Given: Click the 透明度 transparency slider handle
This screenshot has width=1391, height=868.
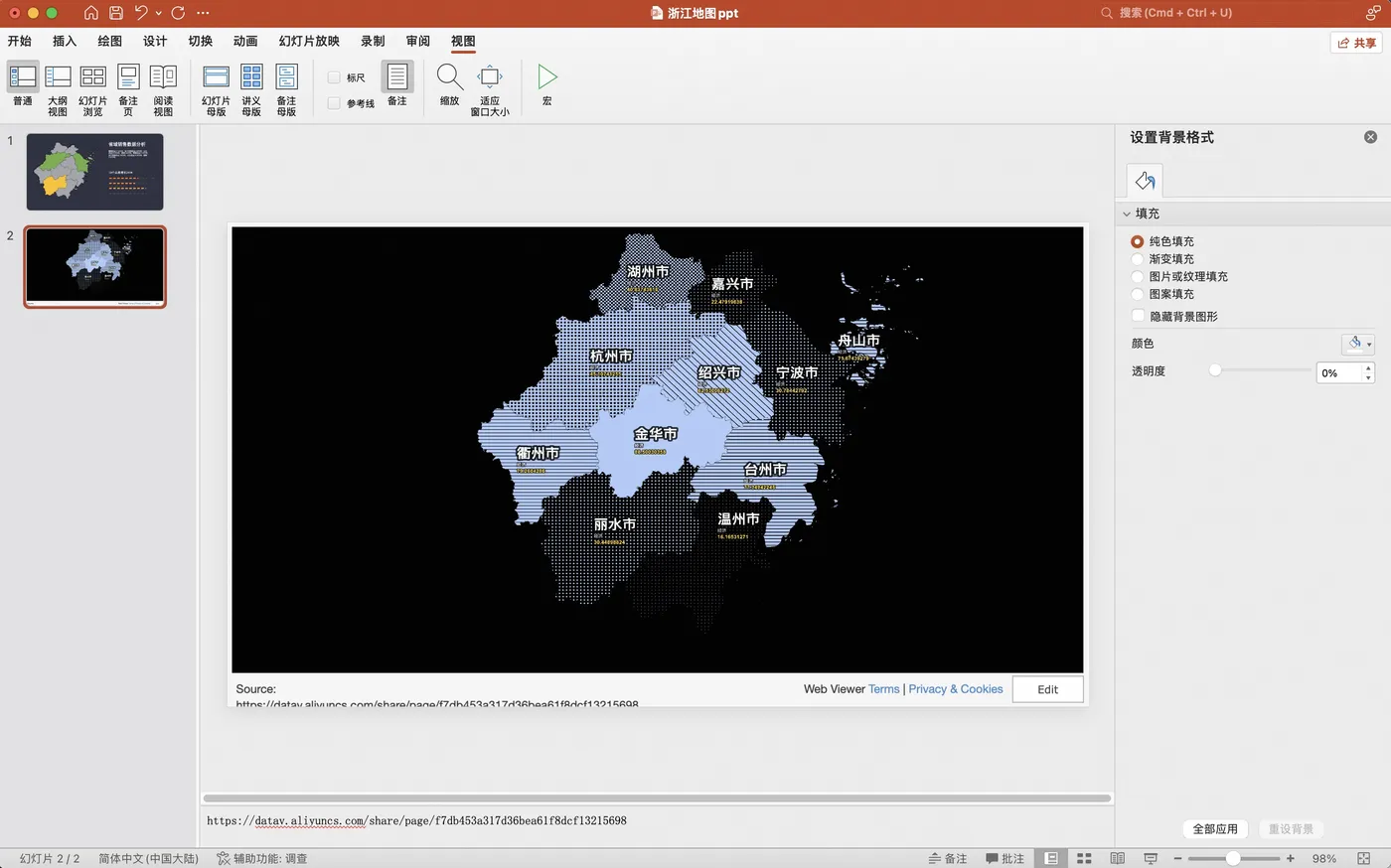Looking at the screenshot, I should pos(1215,370).
